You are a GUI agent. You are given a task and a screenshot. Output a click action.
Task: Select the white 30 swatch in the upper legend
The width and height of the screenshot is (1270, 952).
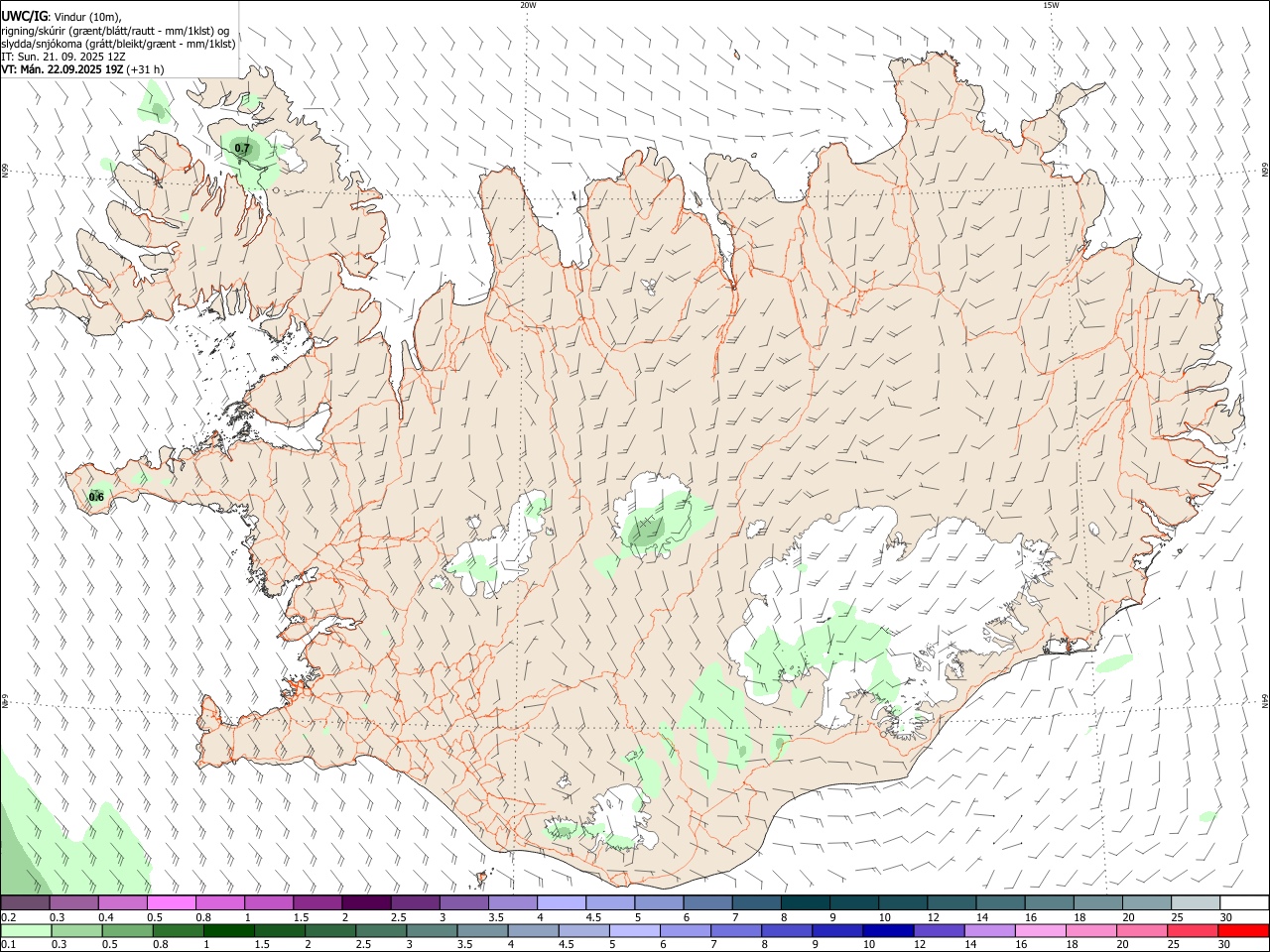pos(1244,902)
